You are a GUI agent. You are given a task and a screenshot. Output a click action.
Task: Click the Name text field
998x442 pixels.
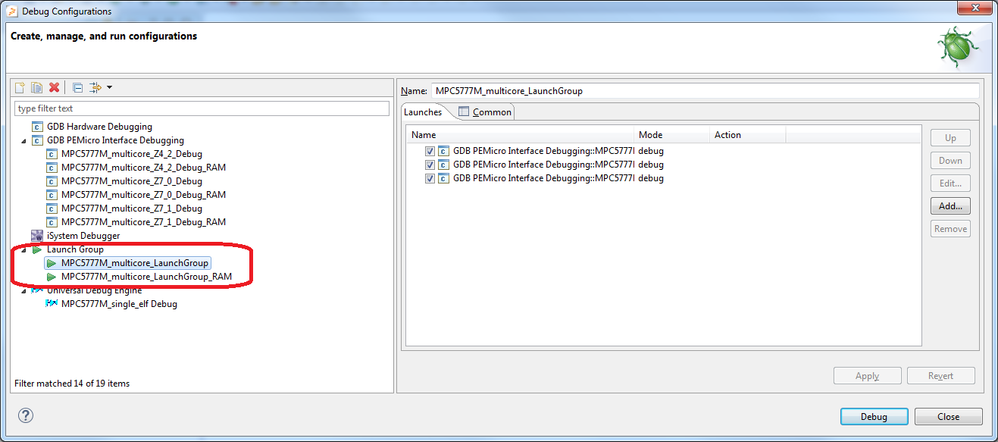click(705, 91)
